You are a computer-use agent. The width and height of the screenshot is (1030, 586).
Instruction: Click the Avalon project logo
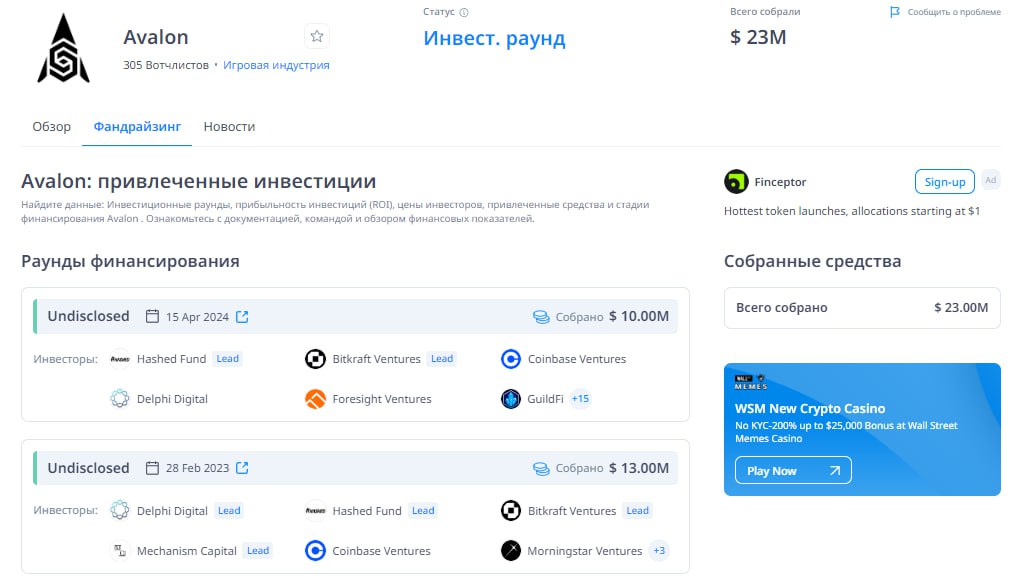[x=63, y=49]
